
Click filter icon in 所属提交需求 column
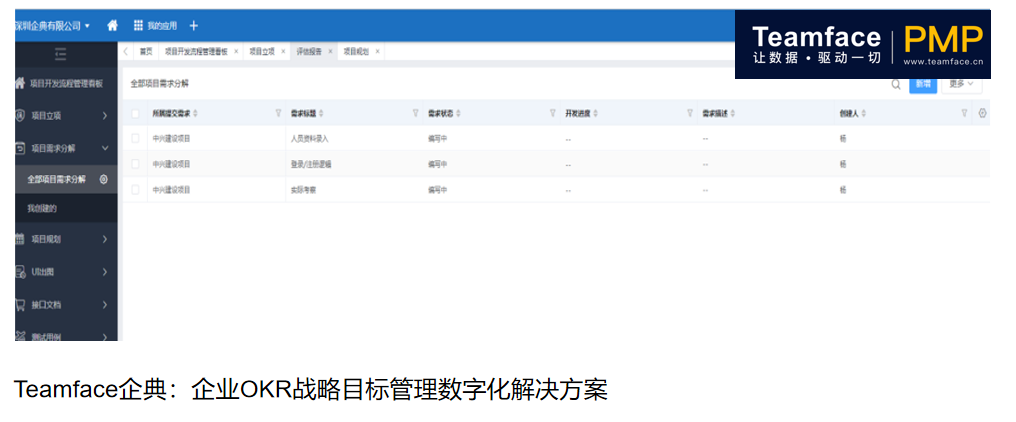click(x=278, y=113)
